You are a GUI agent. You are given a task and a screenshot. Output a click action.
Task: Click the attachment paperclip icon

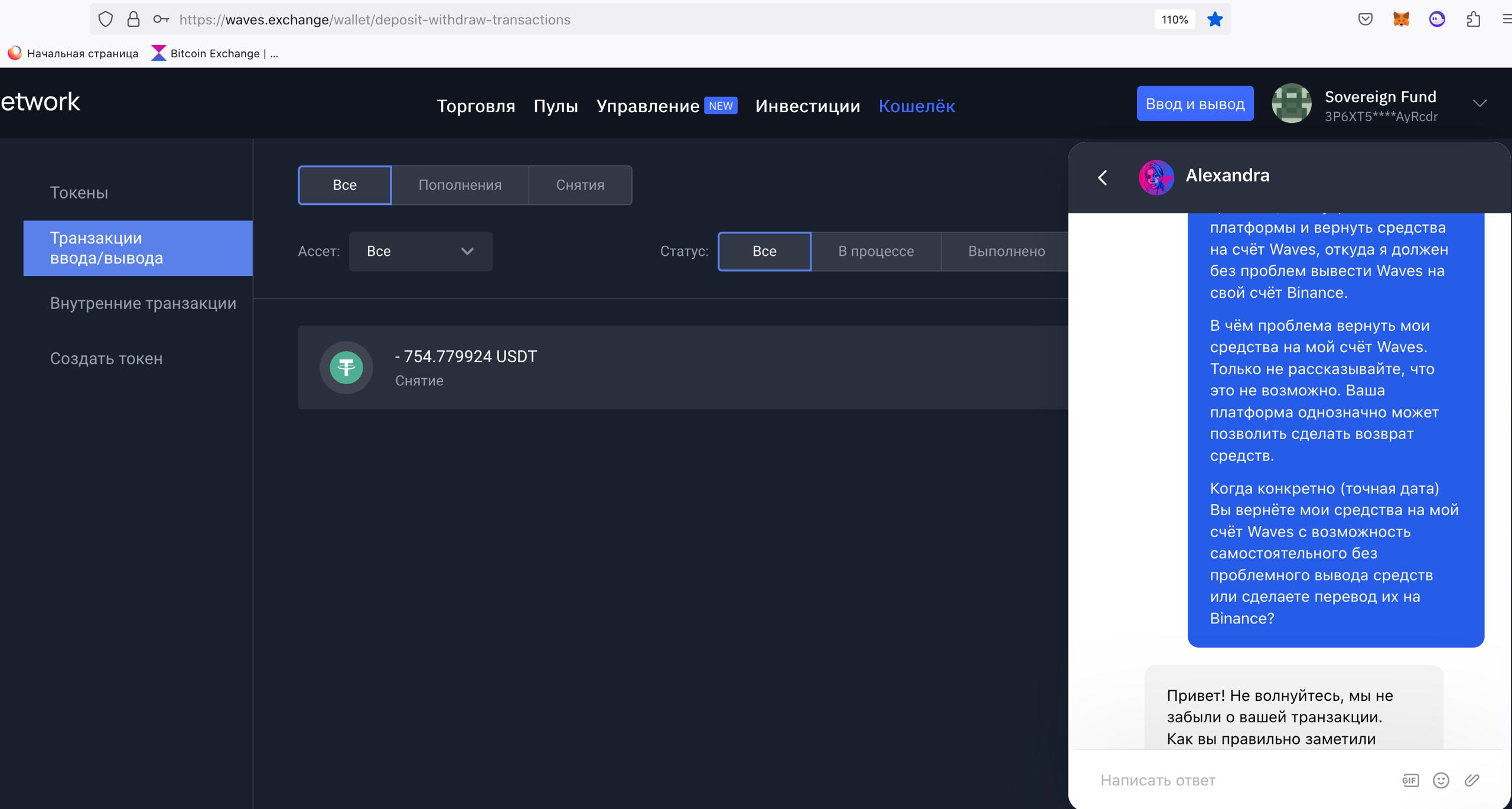(x=1472, y=781)
